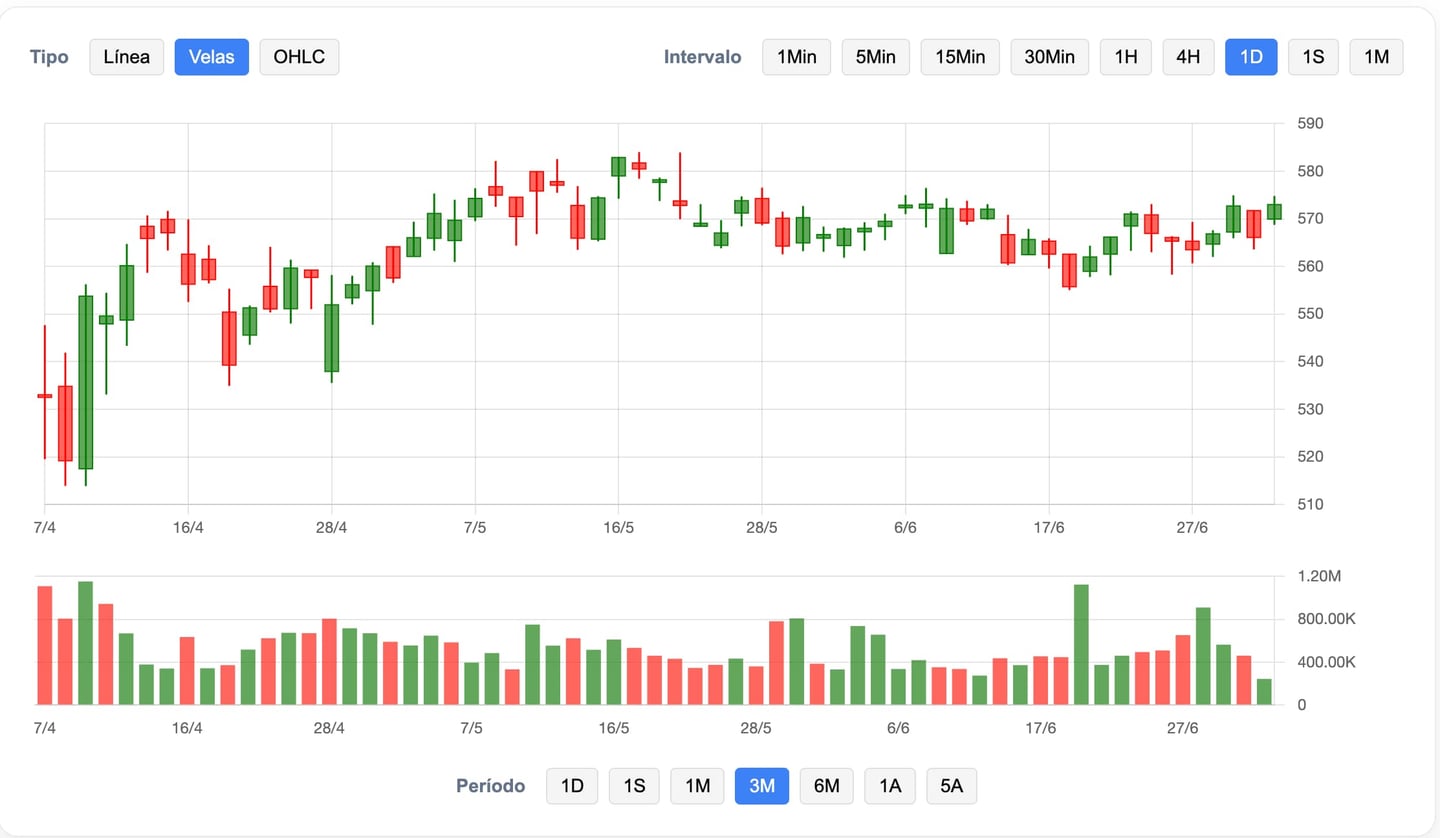The width and height of the screenshot is (1440, 838).
Task: Click the tallest green volume bar near 17/6
Action: 1081,645
